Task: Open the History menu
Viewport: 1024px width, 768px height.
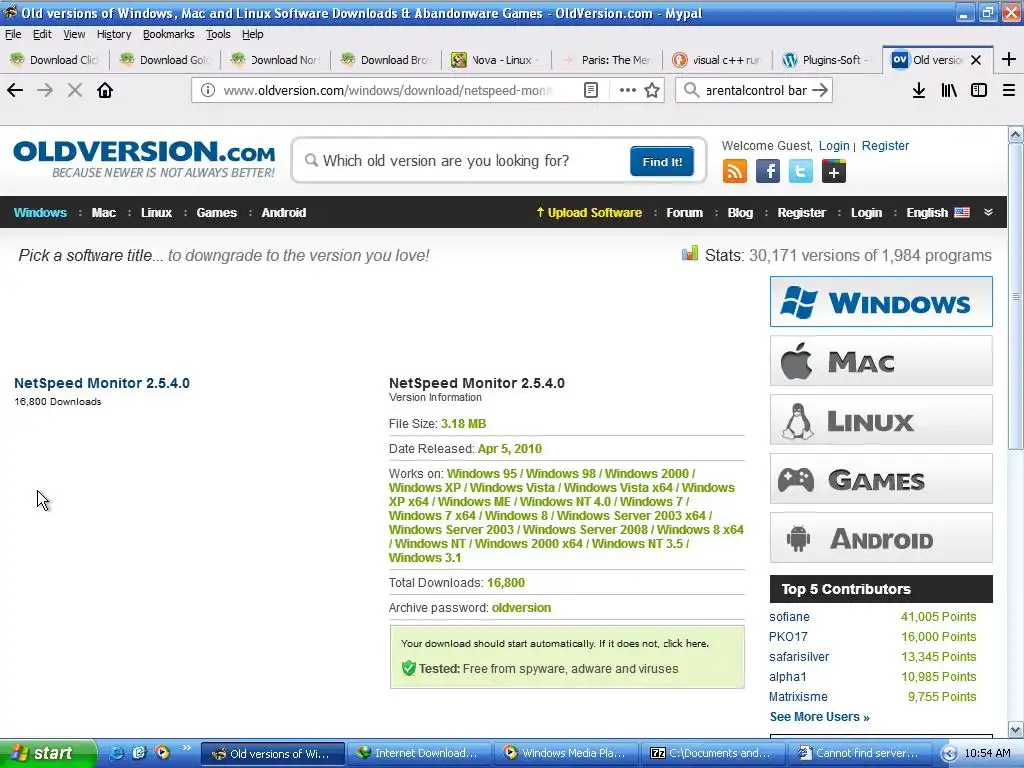Action: 114,34
